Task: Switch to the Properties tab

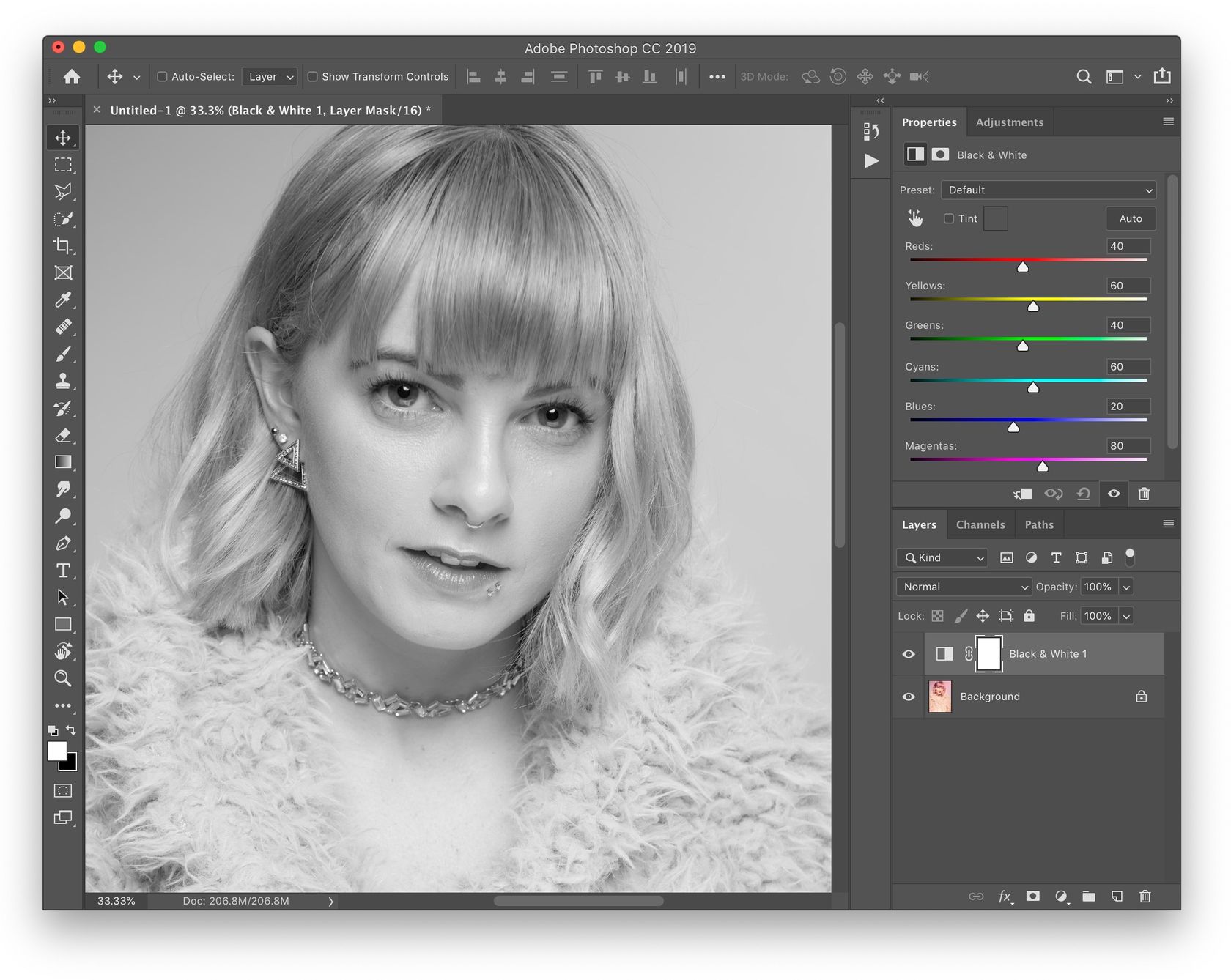Action: 929,122
